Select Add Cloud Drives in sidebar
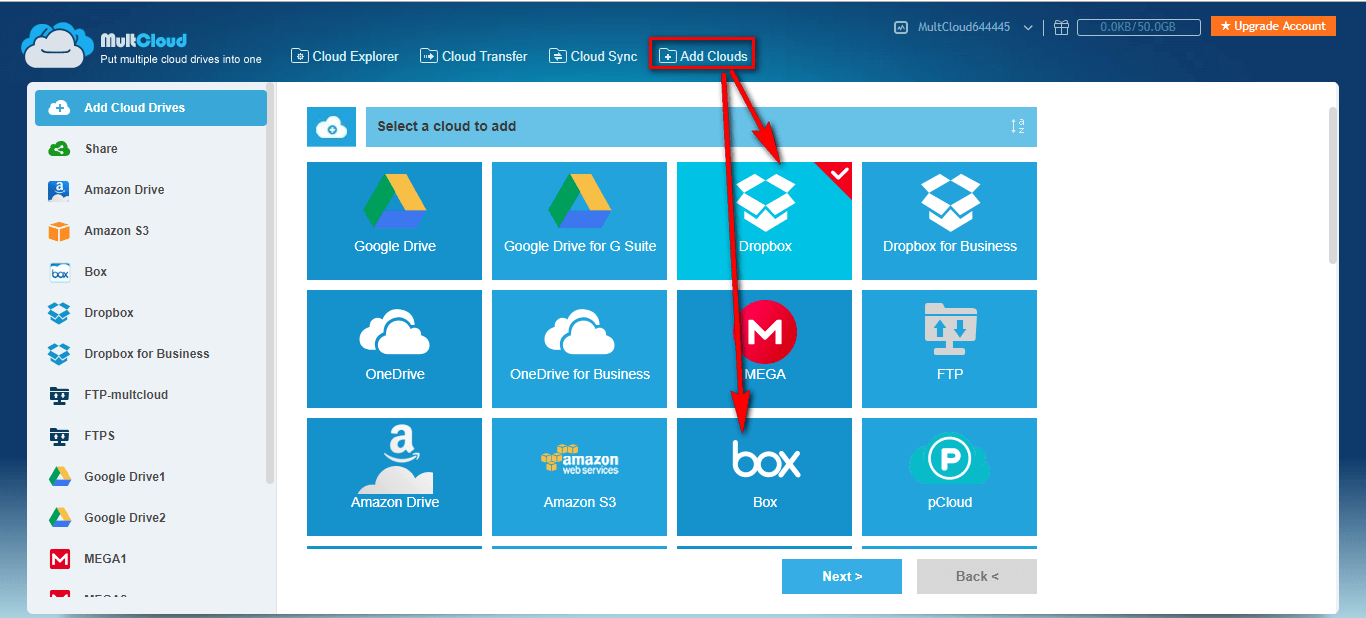1366x618 pixels. pyautogui.click(x=151, y=108)
